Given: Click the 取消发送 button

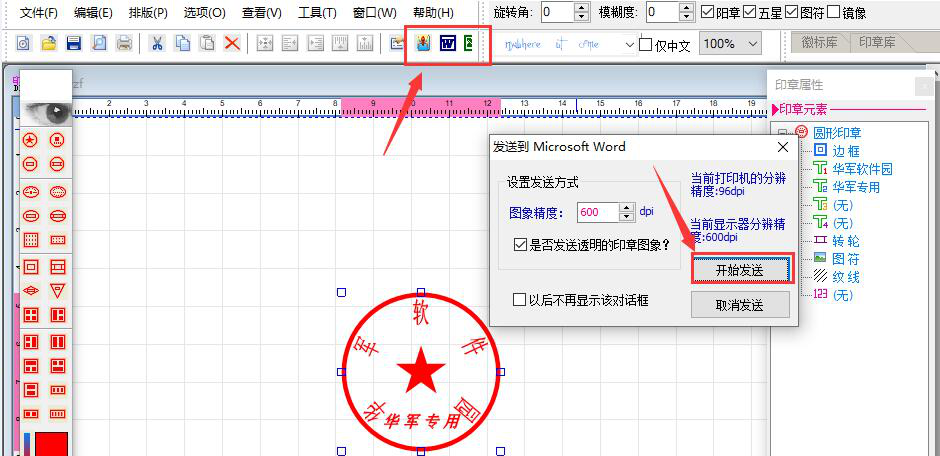Looking at the screenshot, I should (740, 305).
